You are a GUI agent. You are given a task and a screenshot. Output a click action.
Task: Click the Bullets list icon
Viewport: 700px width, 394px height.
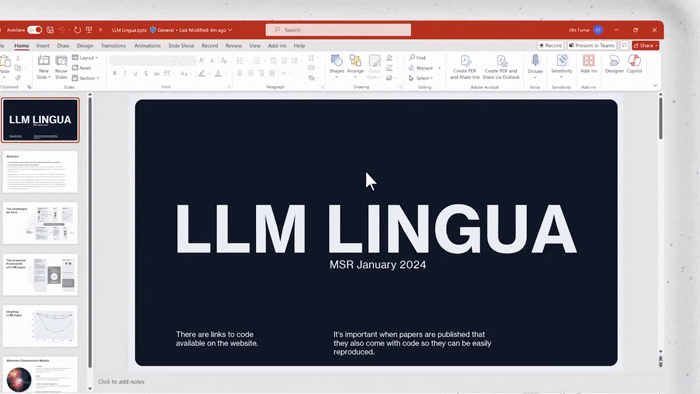[x=240, y=61]
